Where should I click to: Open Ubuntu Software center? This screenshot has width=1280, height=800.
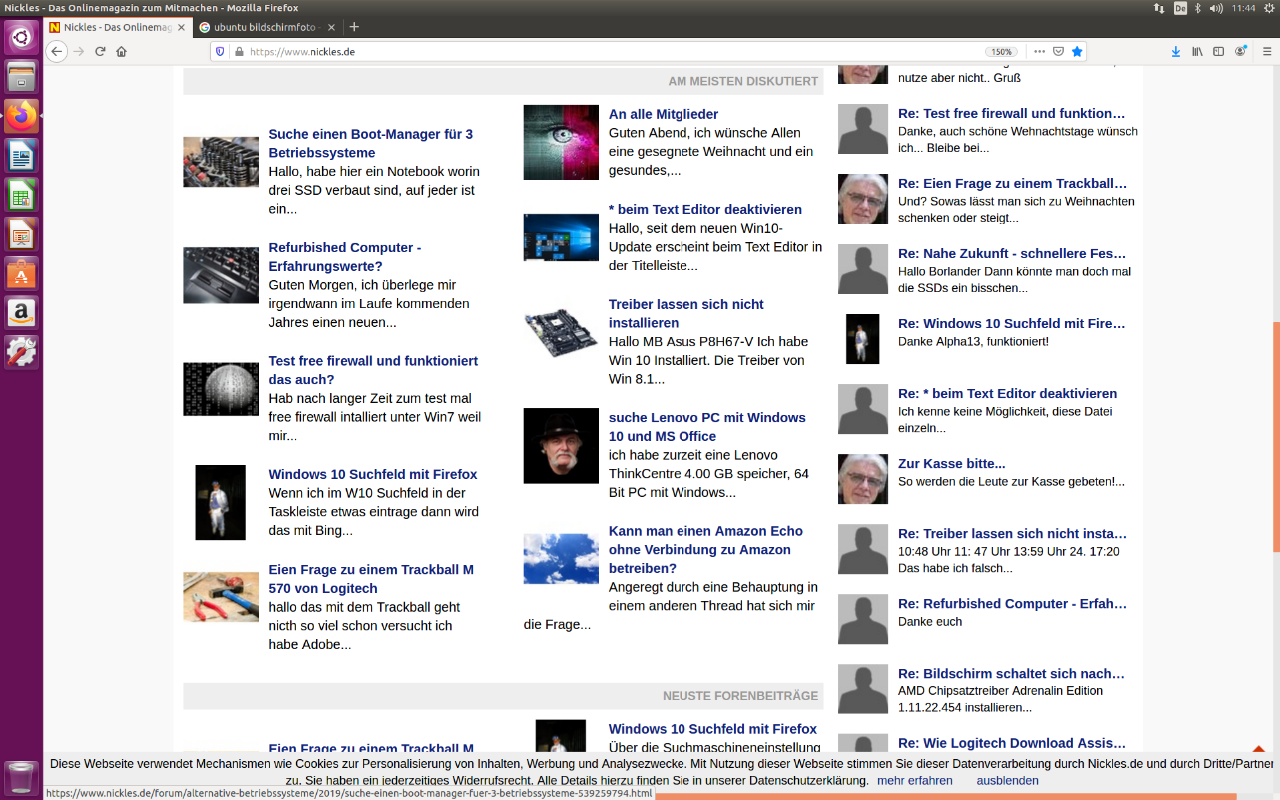click(21, 273)
